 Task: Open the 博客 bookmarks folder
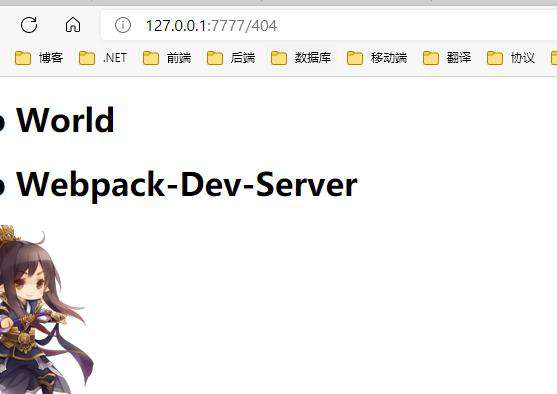tap(39, 58)
